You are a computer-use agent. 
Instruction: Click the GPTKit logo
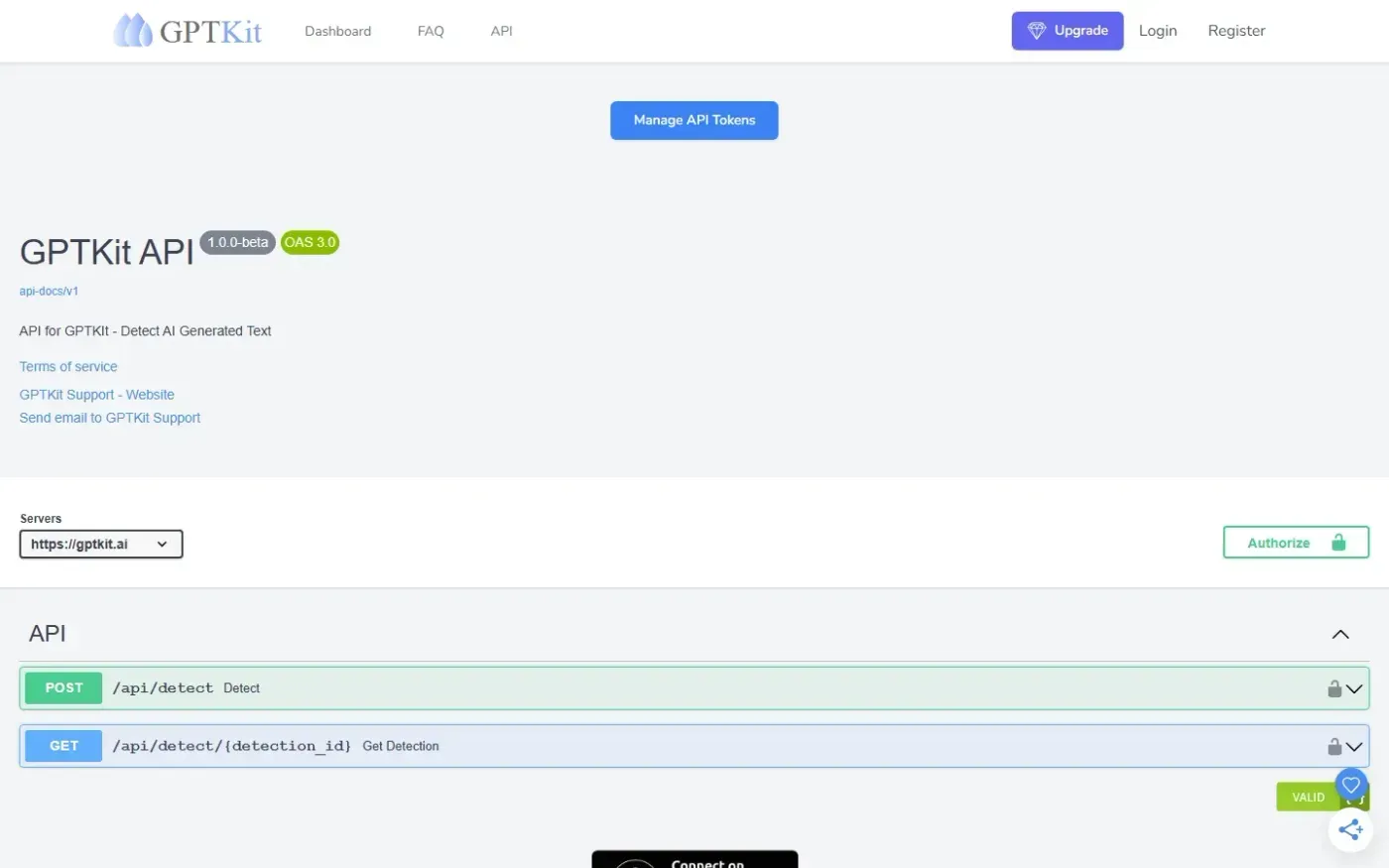coord(188,31)
